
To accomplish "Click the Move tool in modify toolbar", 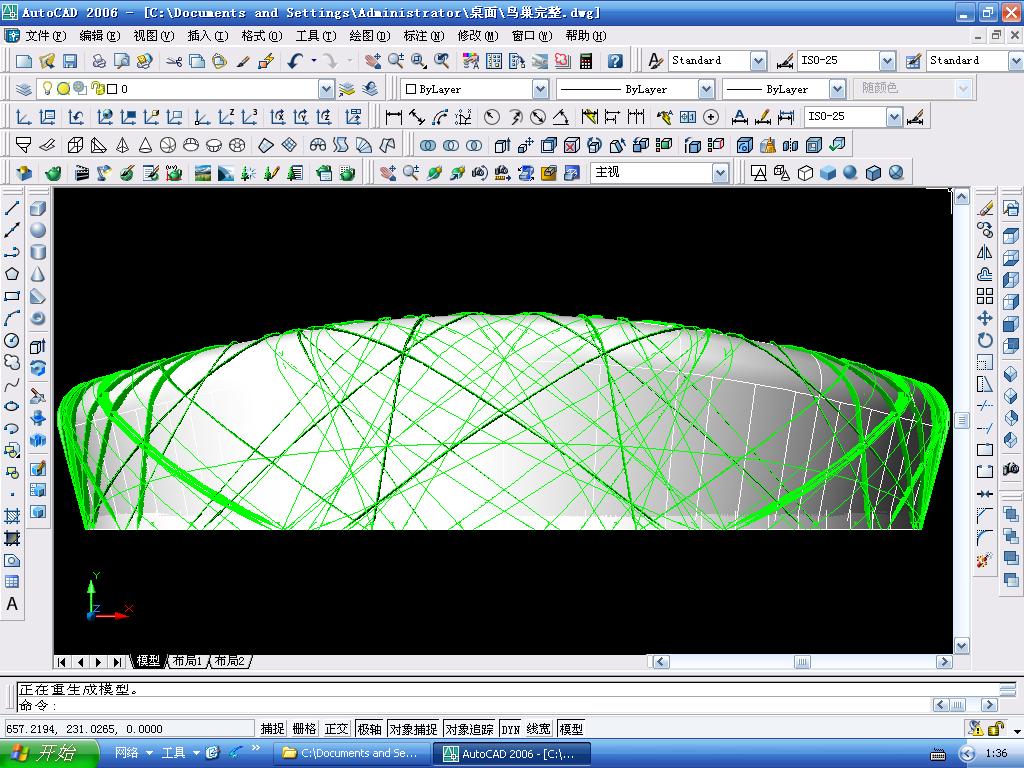I will (985, 318).
